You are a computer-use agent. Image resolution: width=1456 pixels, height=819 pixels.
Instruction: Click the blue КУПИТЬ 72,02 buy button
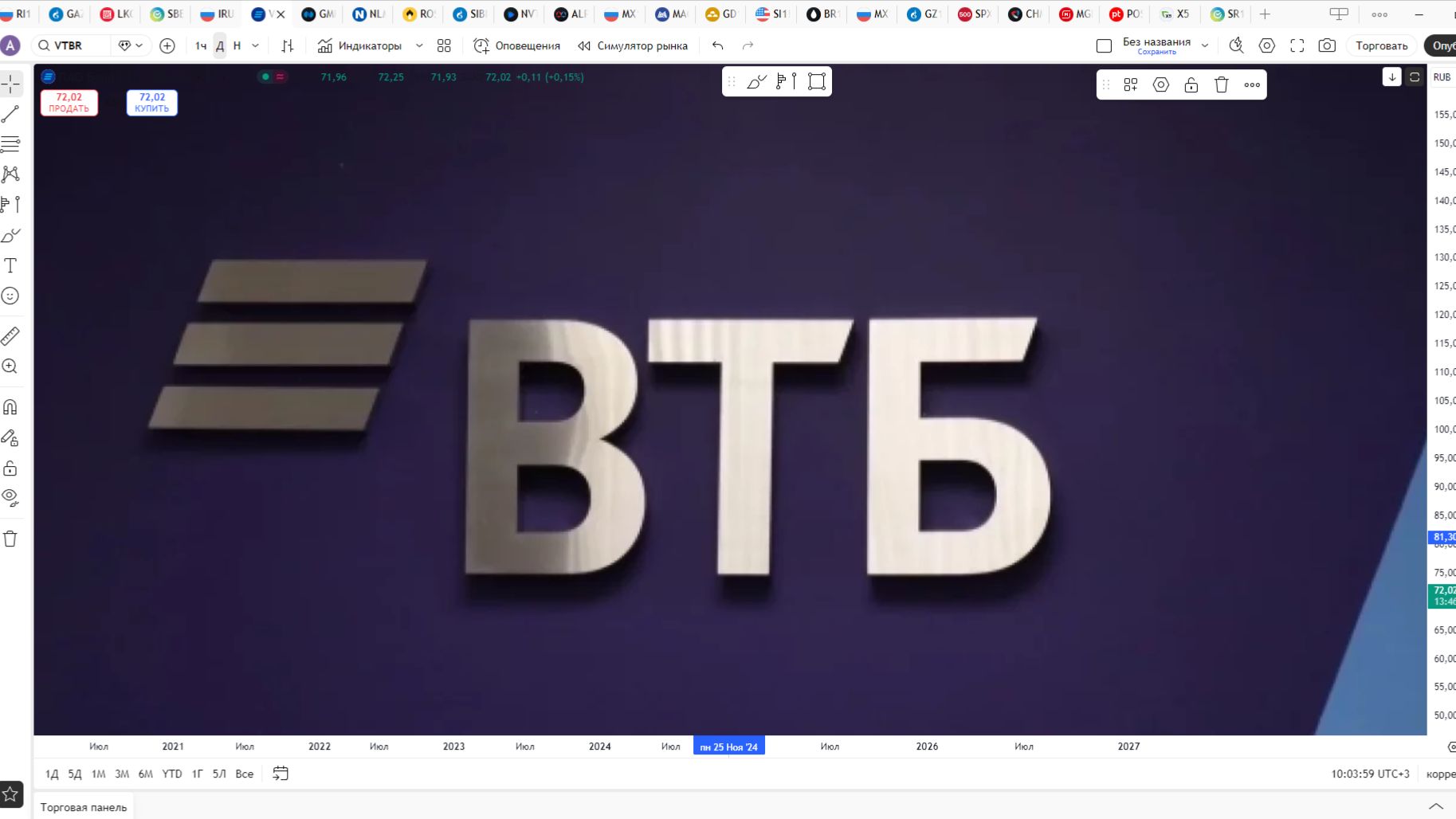(x=152, y=103)
